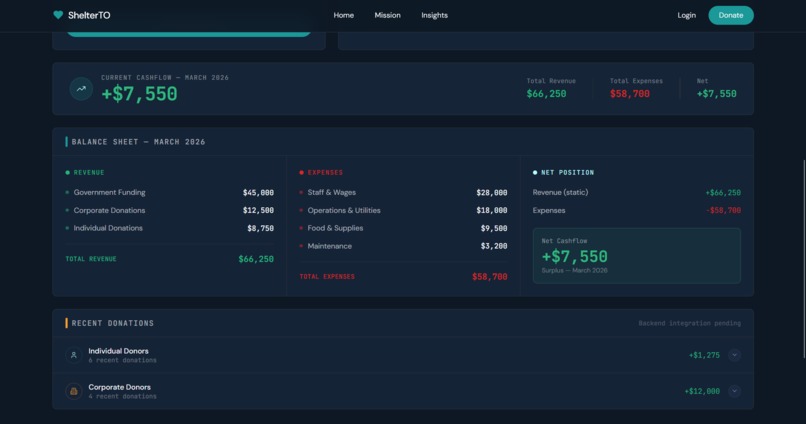Image resolution: width=806 pixels, height=424 pixels.
Task: Click the Net Cashflow surplus card
Action: [x=637, y=256]
